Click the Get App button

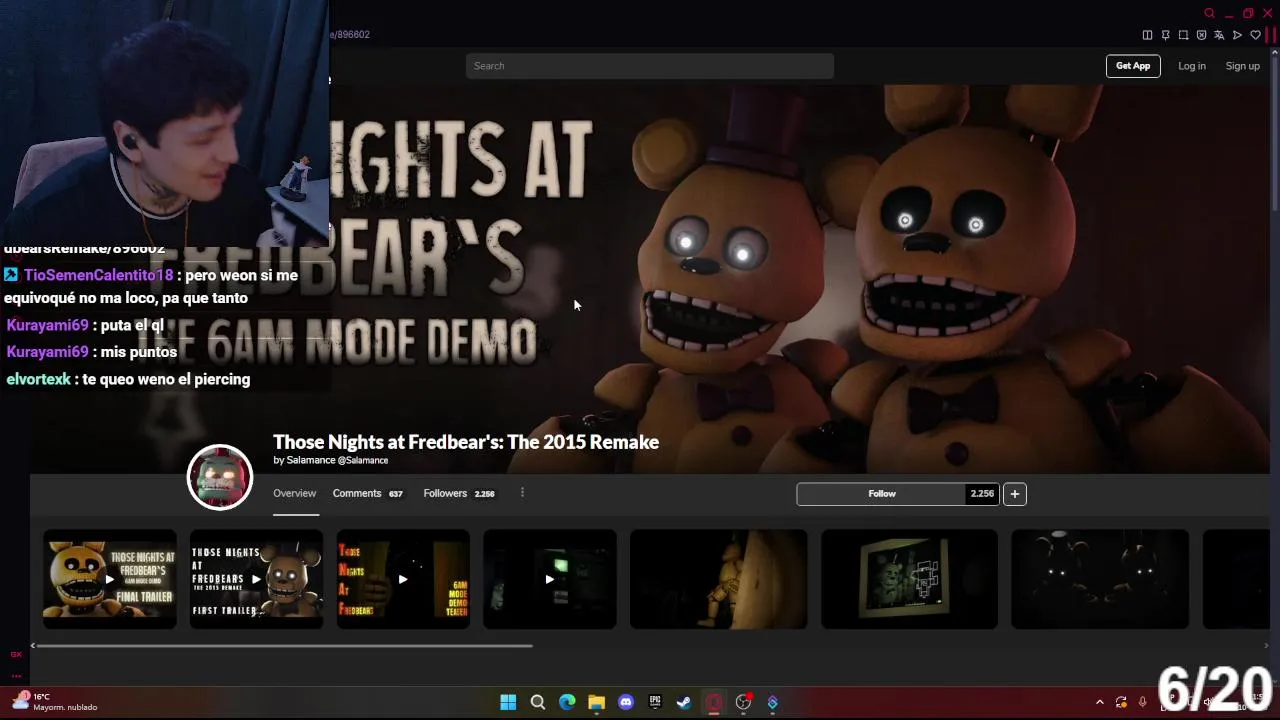tap(1133, 66)
